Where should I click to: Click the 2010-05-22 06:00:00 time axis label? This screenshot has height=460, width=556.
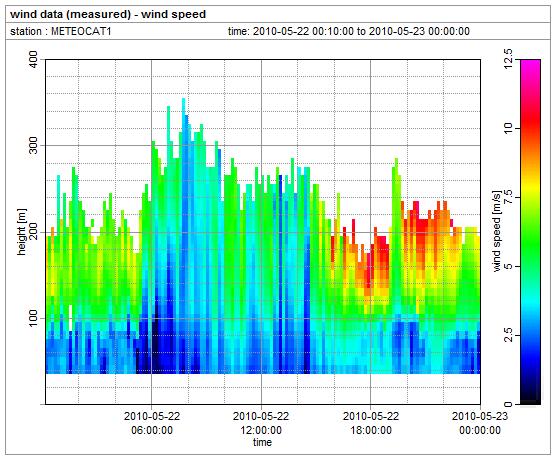pyautogui.click(x=152, y=423)
